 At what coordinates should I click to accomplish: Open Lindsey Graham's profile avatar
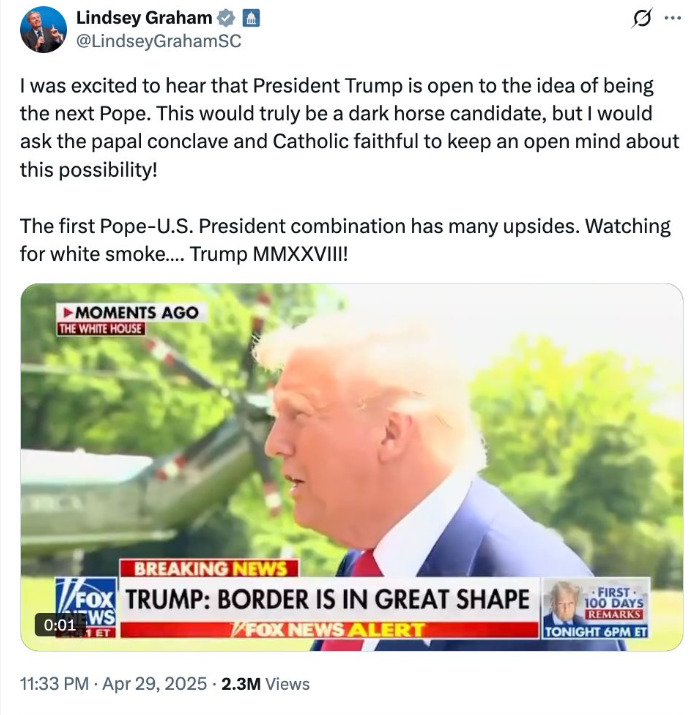point(43,29)
